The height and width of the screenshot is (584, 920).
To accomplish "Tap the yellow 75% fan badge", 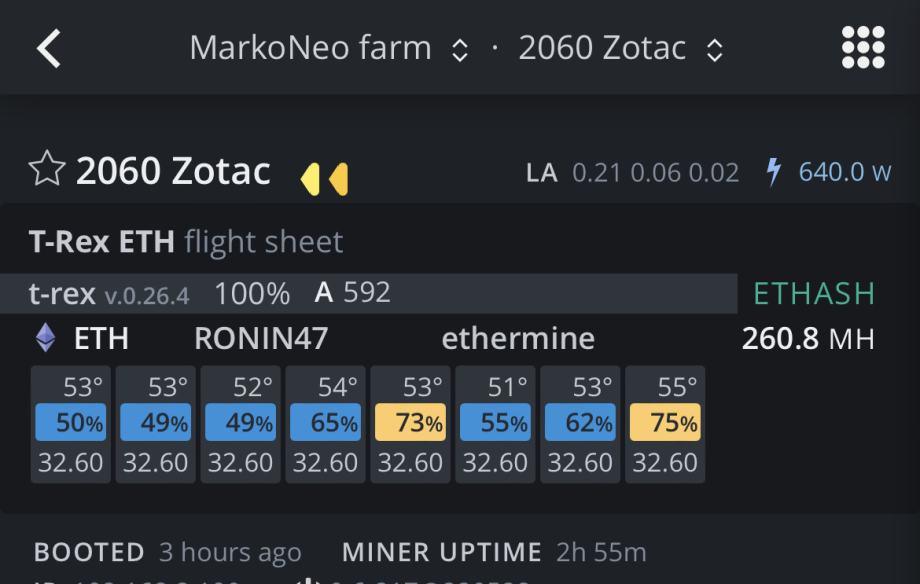I will pyautogui.click(x=665, y=422).
